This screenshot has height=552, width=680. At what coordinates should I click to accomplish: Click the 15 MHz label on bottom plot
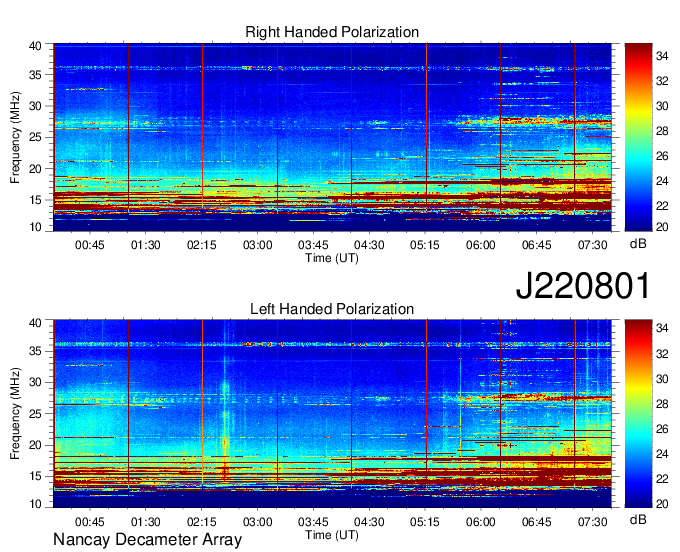click(35, 477)
